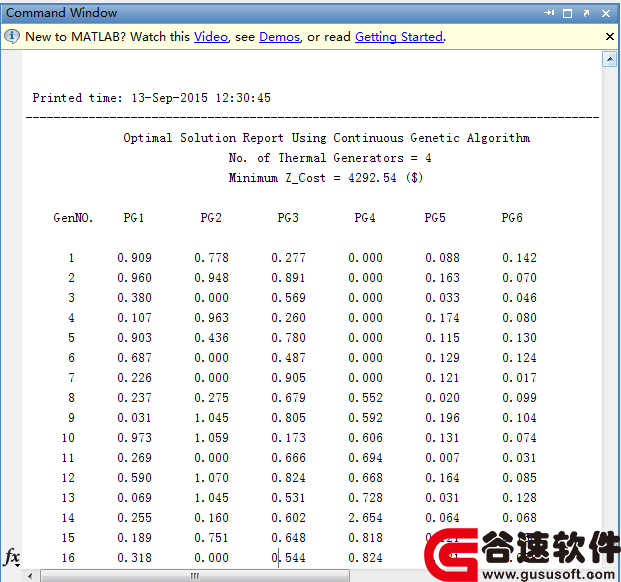Click the PG2 column header

pos(211,218)
